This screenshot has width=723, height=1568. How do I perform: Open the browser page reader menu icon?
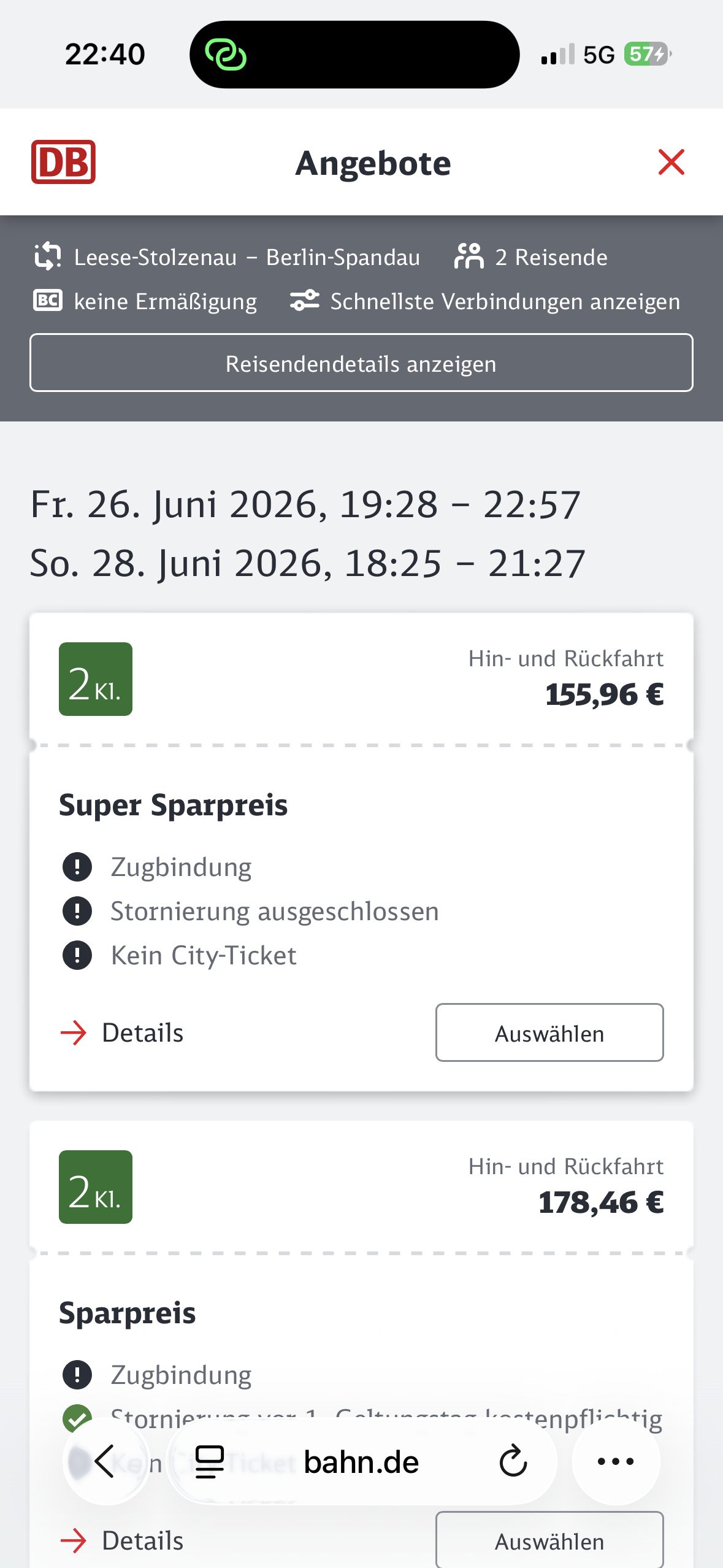209,1461
